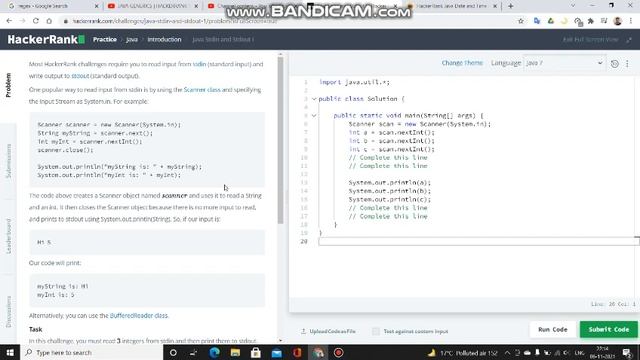
Task: Click the scroll down arrow of problem panel
Action: 280,340
